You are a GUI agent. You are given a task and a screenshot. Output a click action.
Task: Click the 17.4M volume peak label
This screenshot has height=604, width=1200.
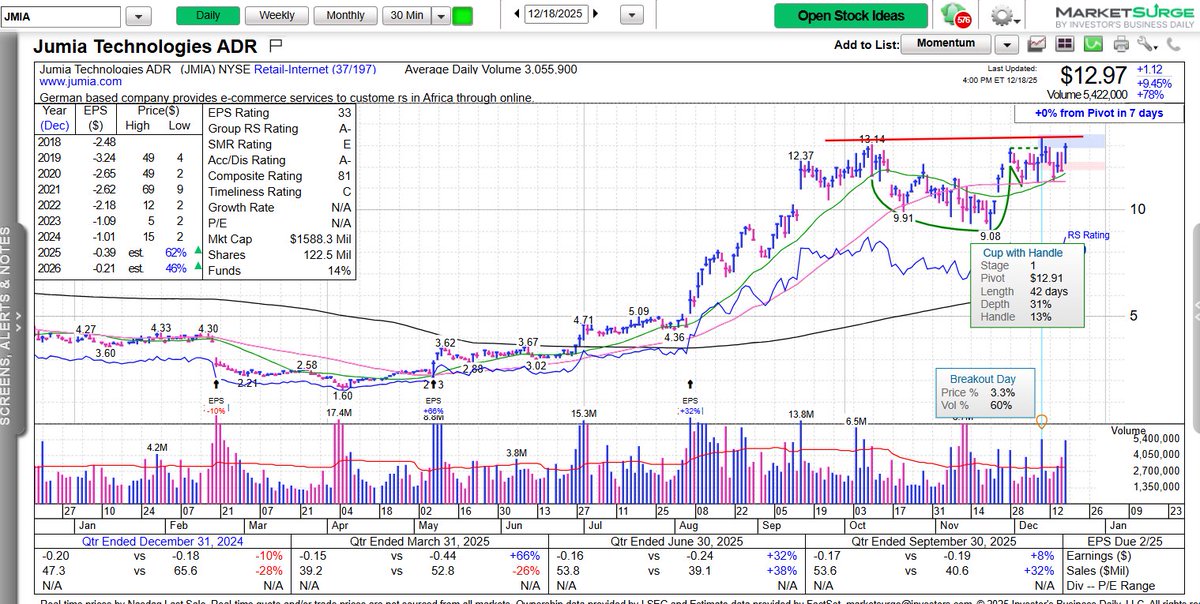coord(338,412)
